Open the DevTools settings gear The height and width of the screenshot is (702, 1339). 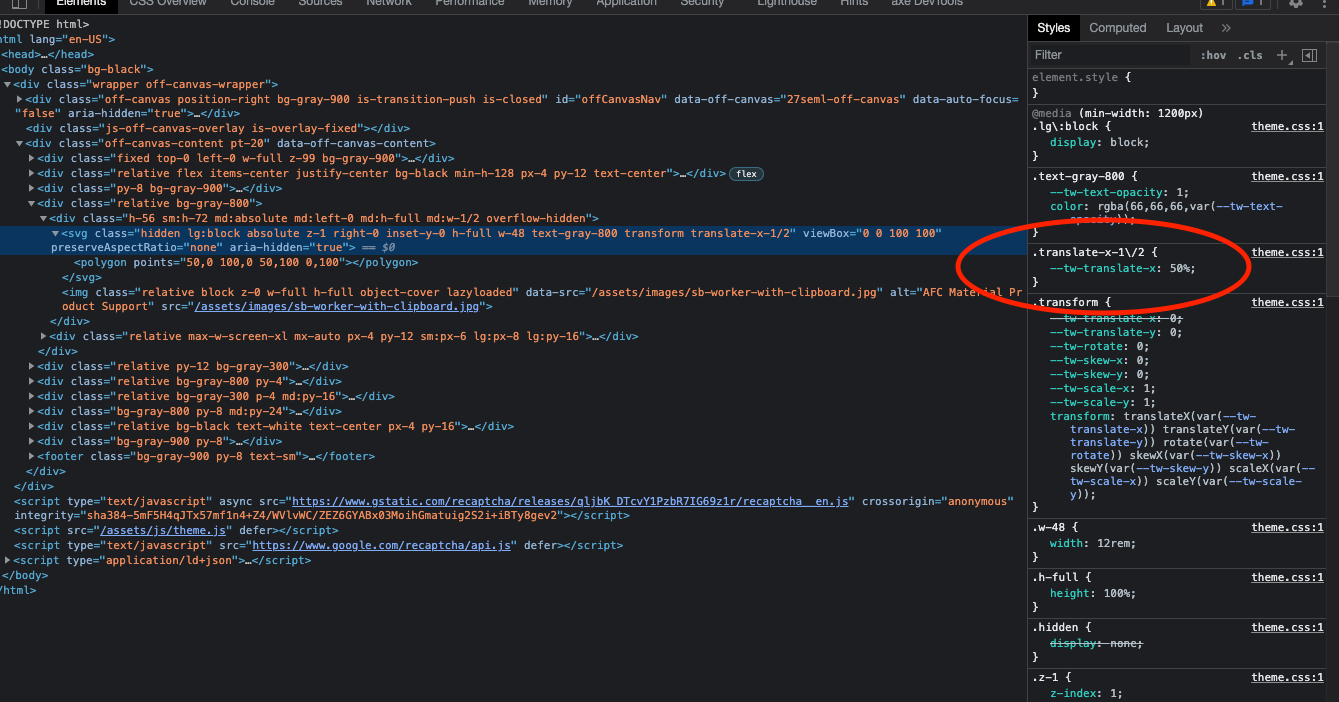[x=1296, y=4]
